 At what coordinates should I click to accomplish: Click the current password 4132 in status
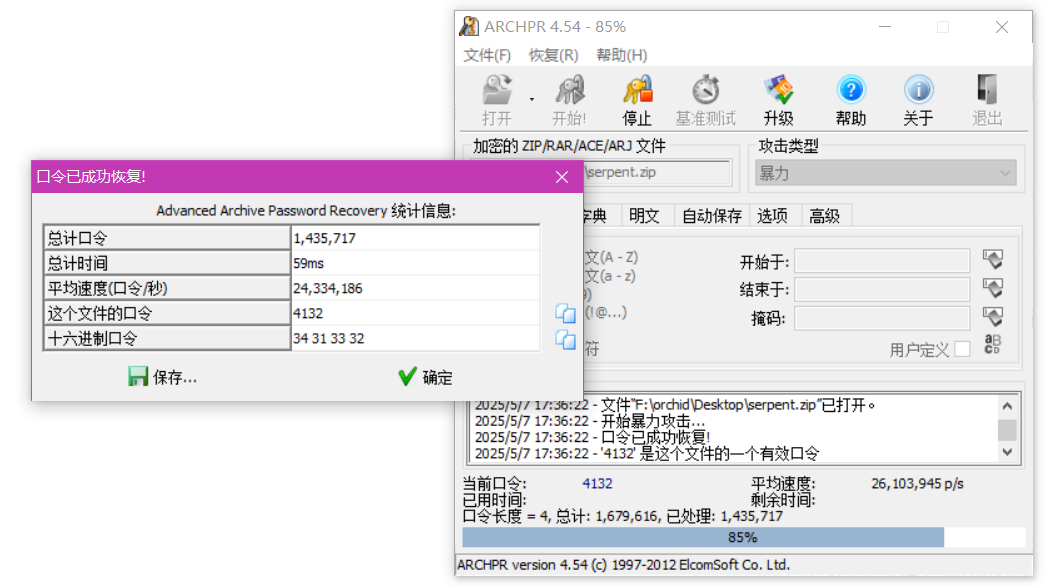pos(597,484)
